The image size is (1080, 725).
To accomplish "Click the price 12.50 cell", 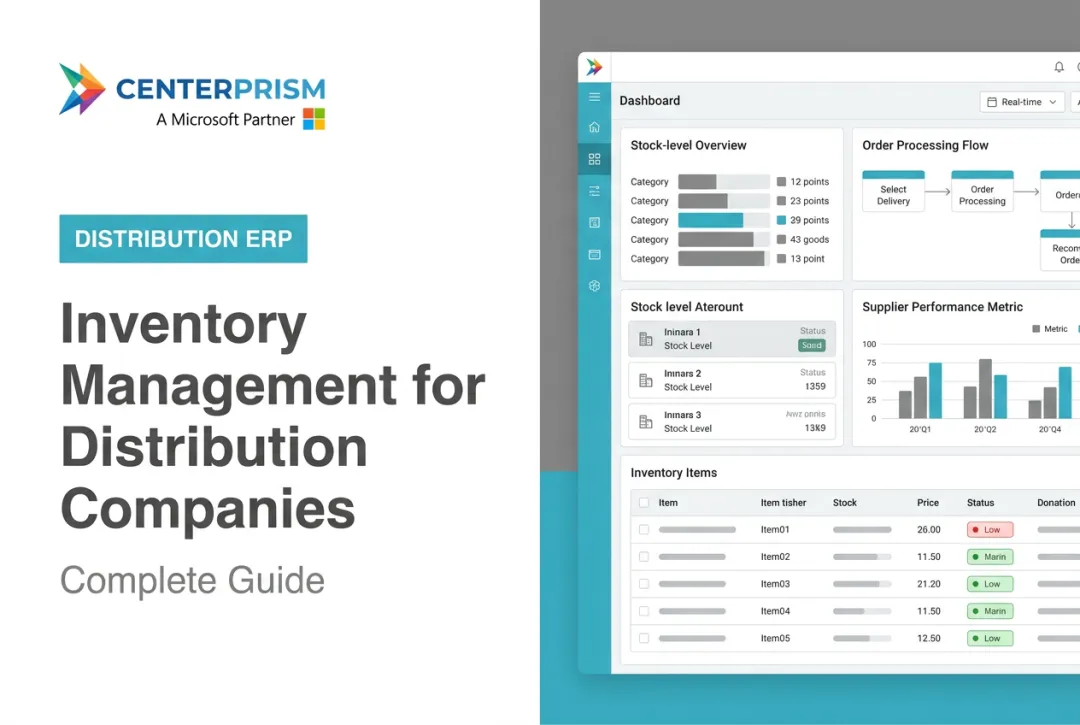I will click(928, 638).
